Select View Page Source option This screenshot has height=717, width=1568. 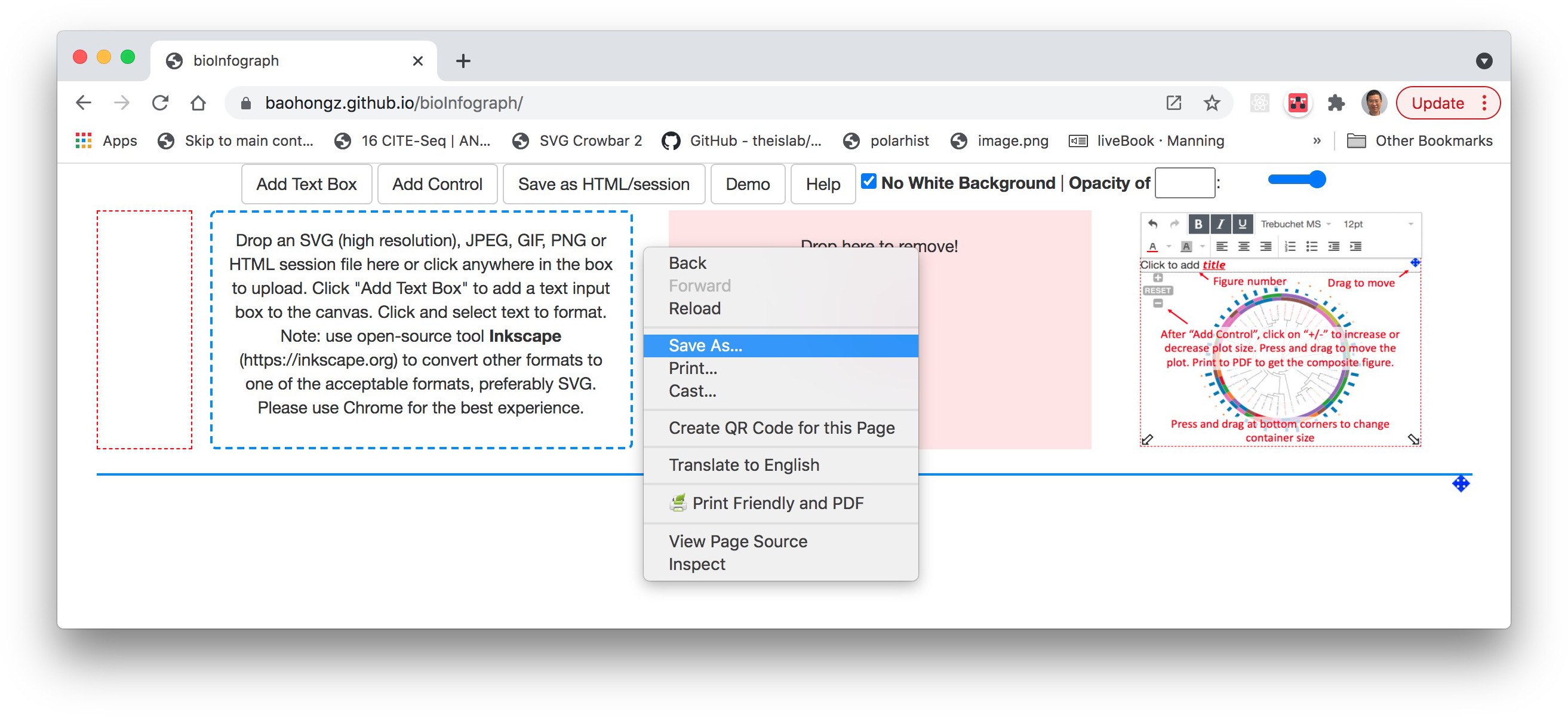(738, 540)
